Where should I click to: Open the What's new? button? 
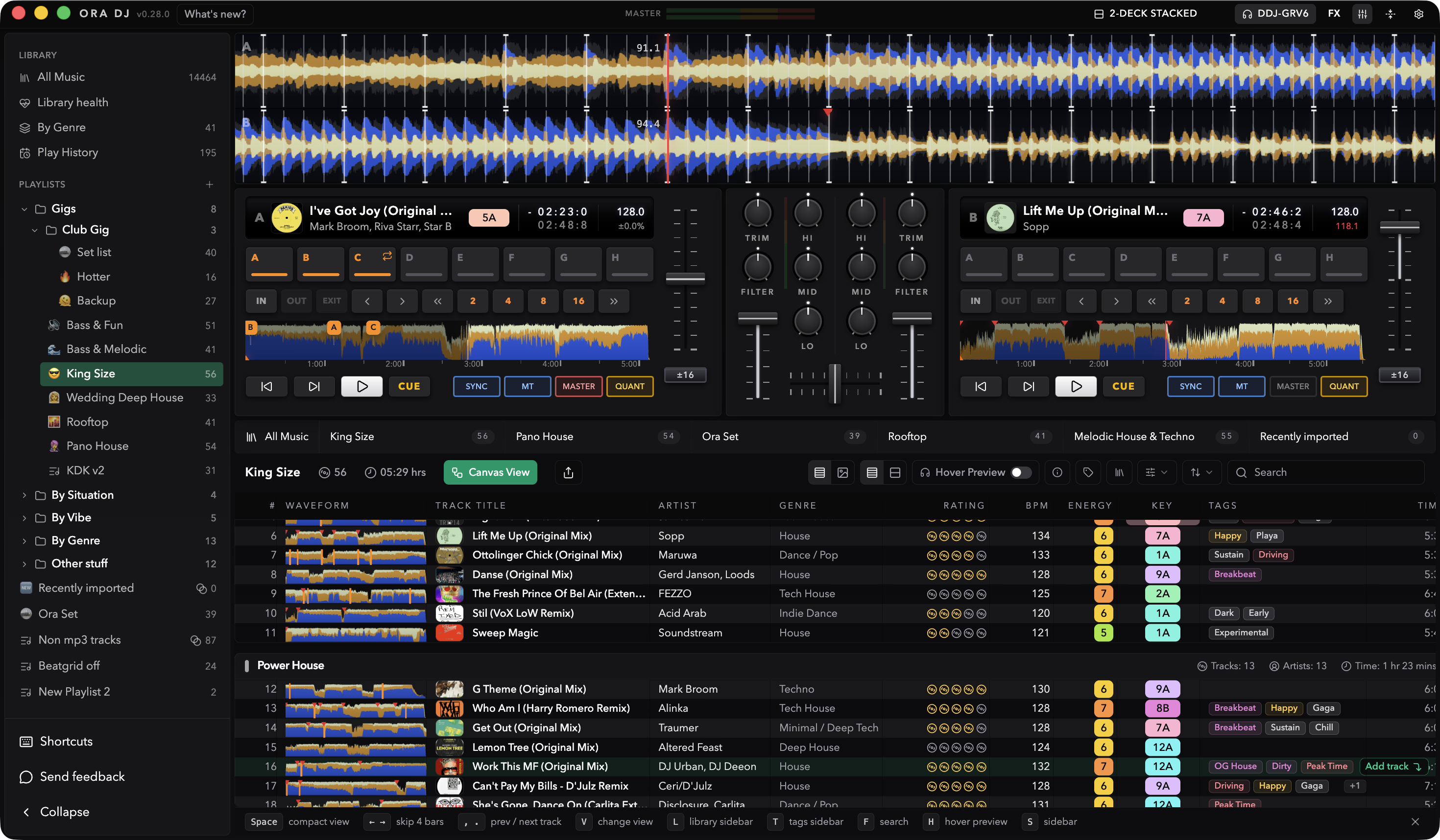215,14
